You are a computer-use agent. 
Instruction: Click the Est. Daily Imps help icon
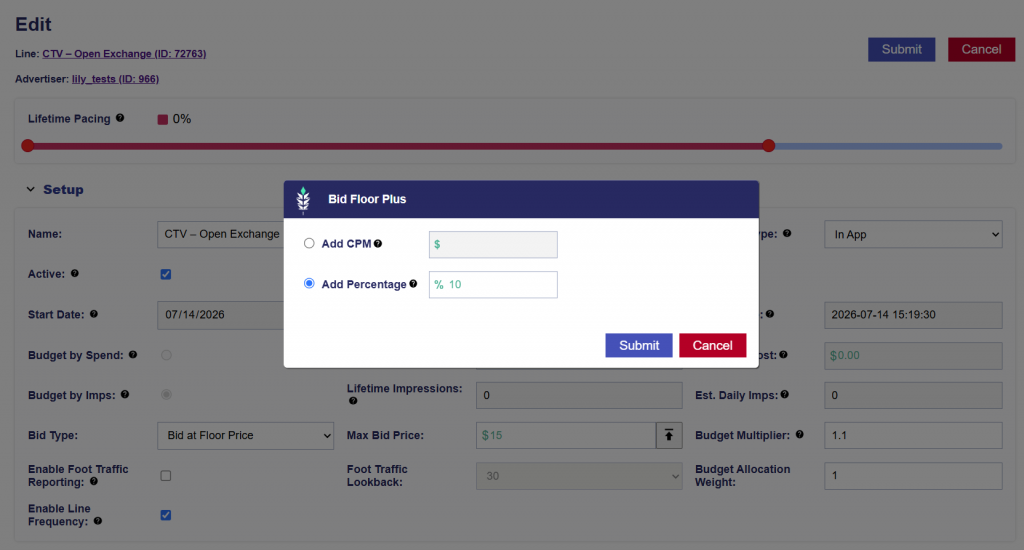tap(784, 395)
